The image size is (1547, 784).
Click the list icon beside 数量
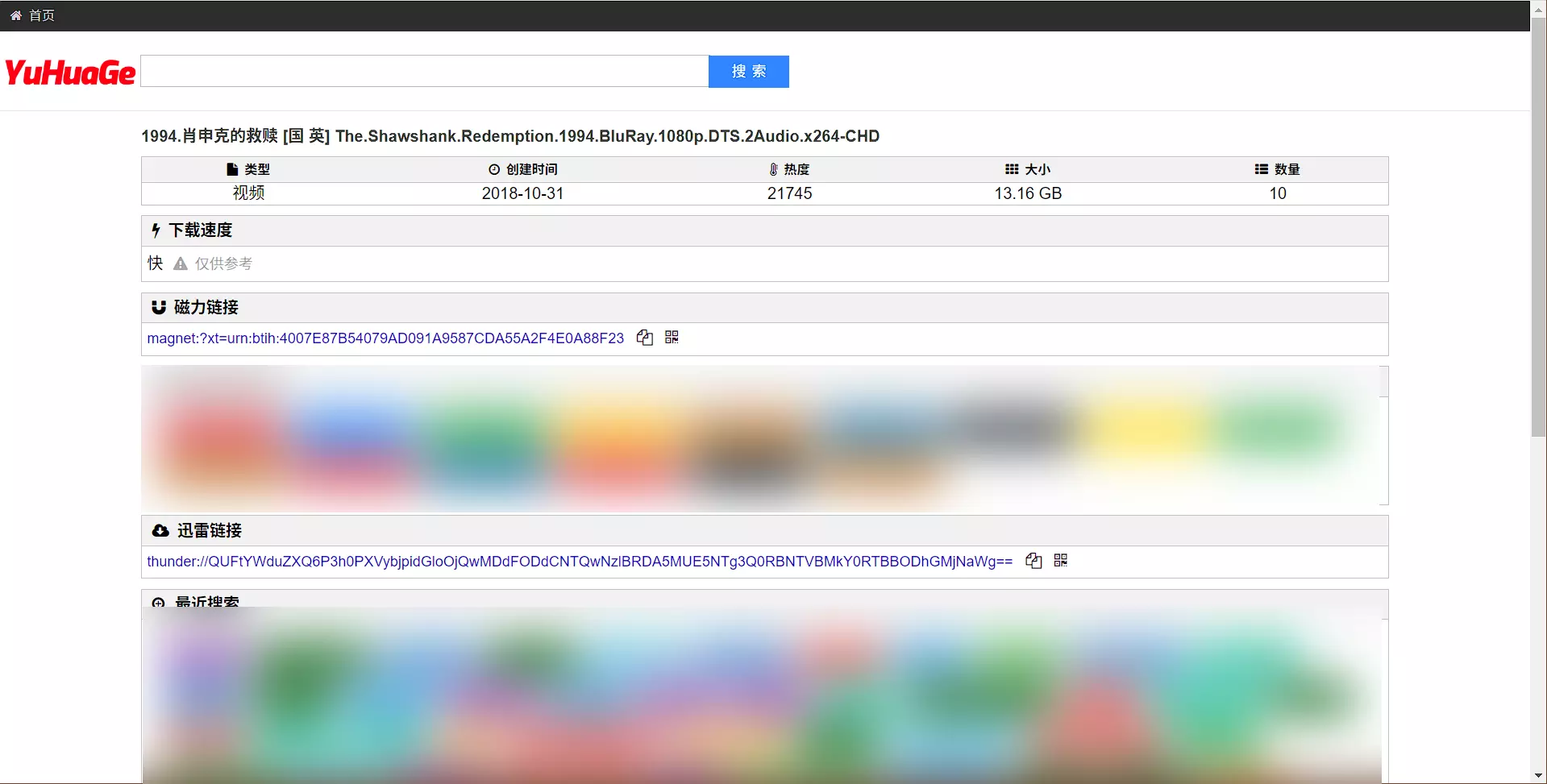[1262, 169]
